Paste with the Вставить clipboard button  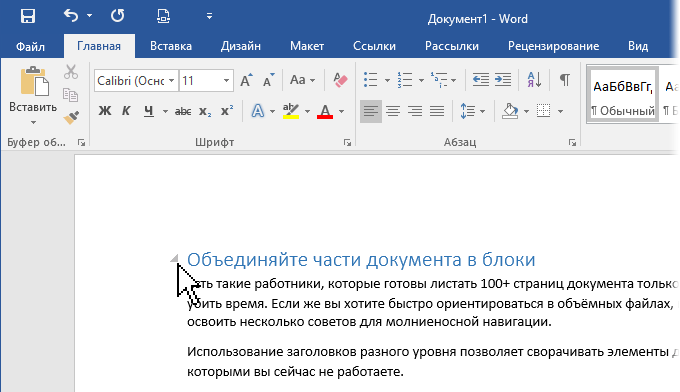[33, 88]
